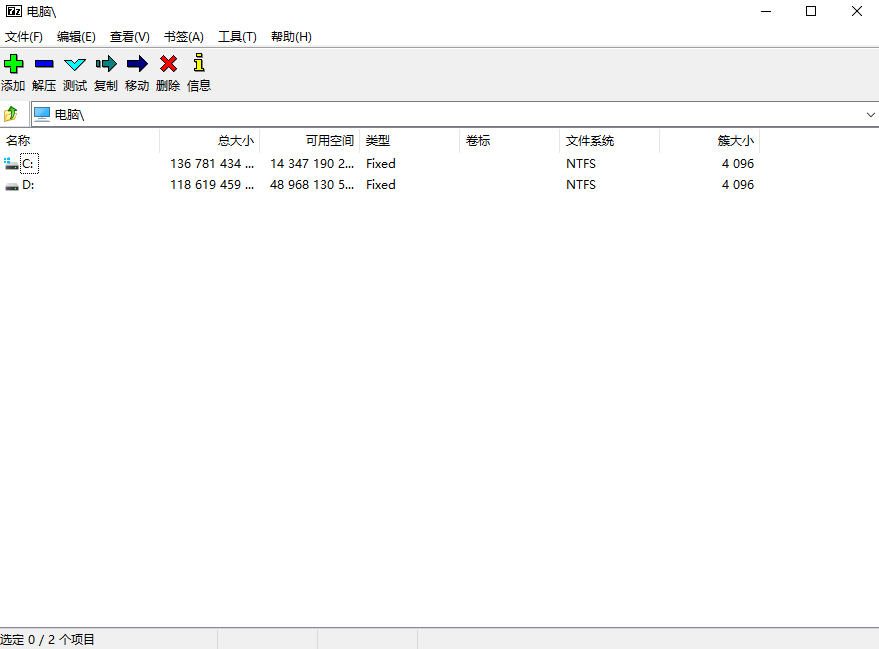Click status bar text 选定 0 / 2 个项目
Screen dimensions: 879x649
48,639
